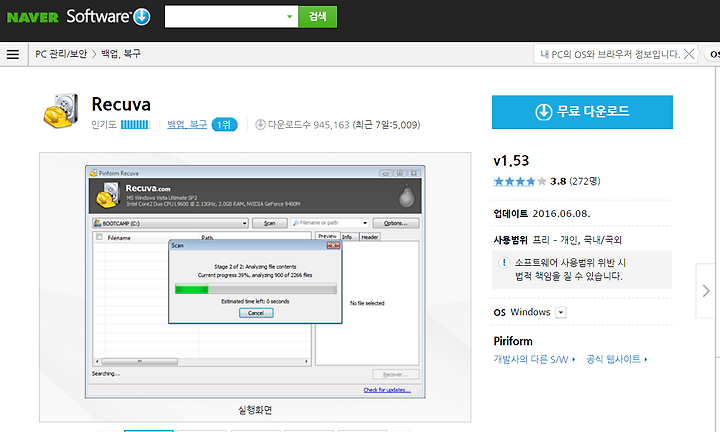Click the next screenshot arrow
The width and height of the screenshot is (720, 432).
(x=706, y=291)
